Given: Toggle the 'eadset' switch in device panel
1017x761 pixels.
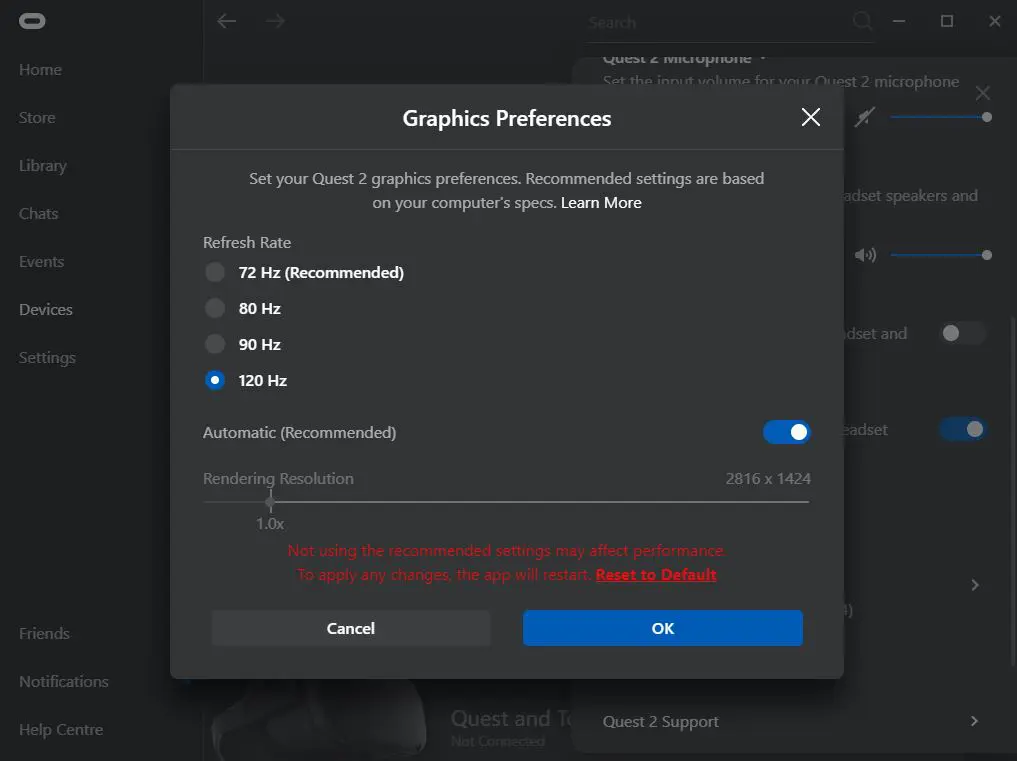Looking at the screenshot, I should point(963,429).
